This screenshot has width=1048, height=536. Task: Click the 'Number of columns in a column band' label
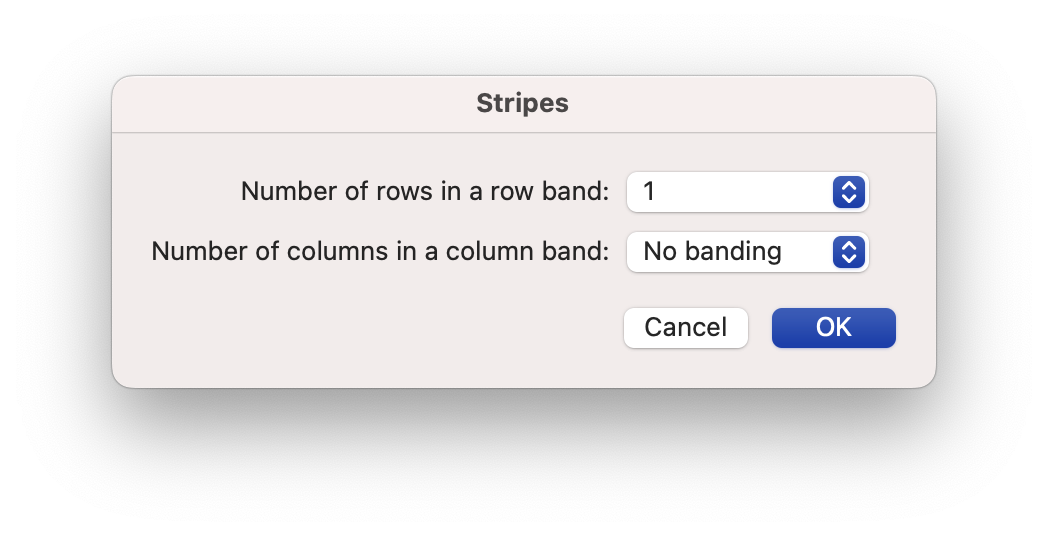tap(380, 252)
